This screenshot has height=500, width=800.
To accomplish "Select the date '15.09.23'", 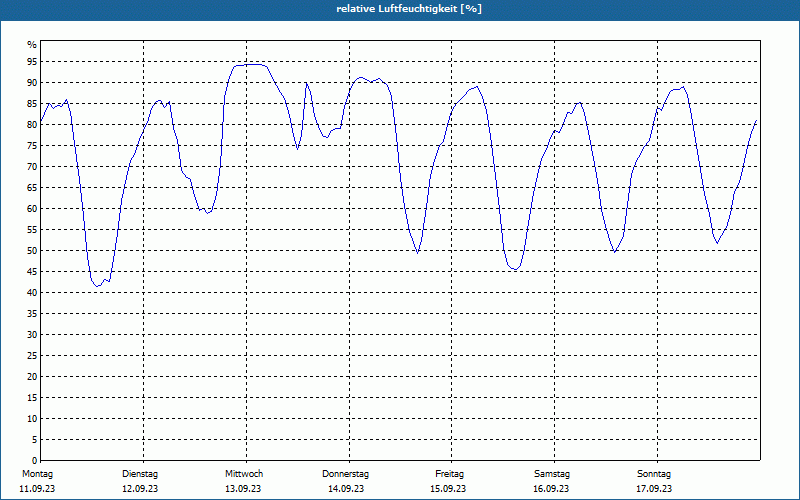I will click(x=448, y=489).
